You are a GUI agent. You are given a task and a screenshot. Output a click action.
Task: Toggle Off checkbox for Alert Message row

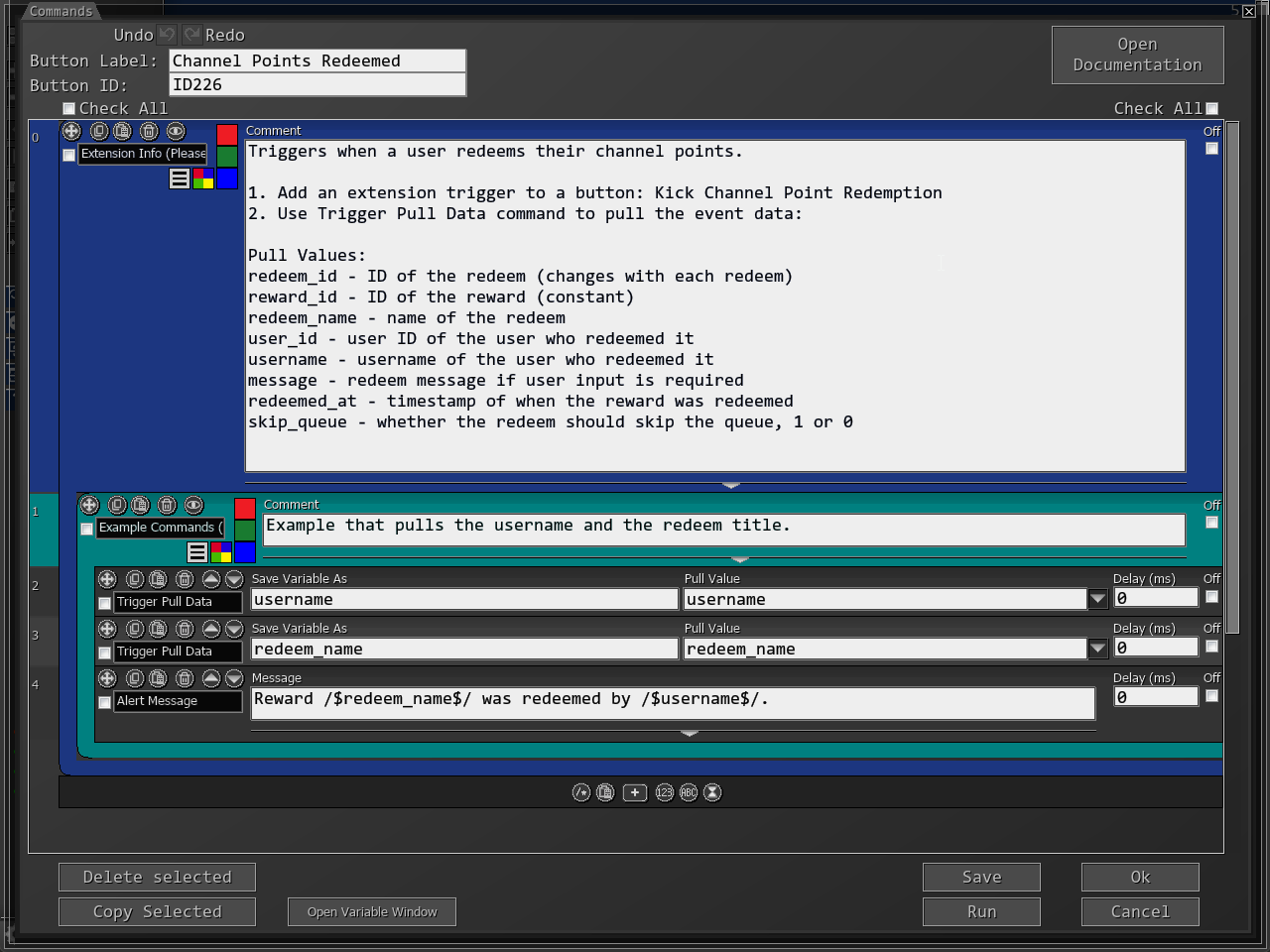1211,696
